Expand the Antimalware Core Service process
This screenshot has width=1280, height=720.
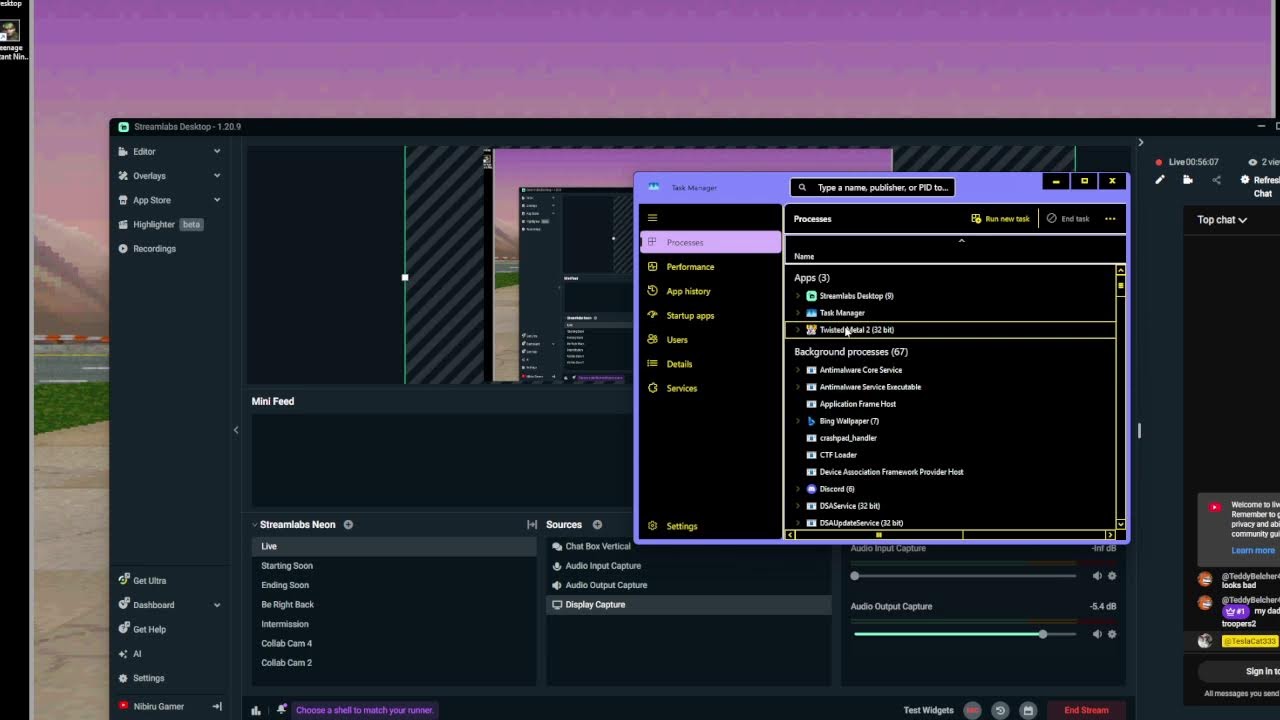[x=798, y=370]
